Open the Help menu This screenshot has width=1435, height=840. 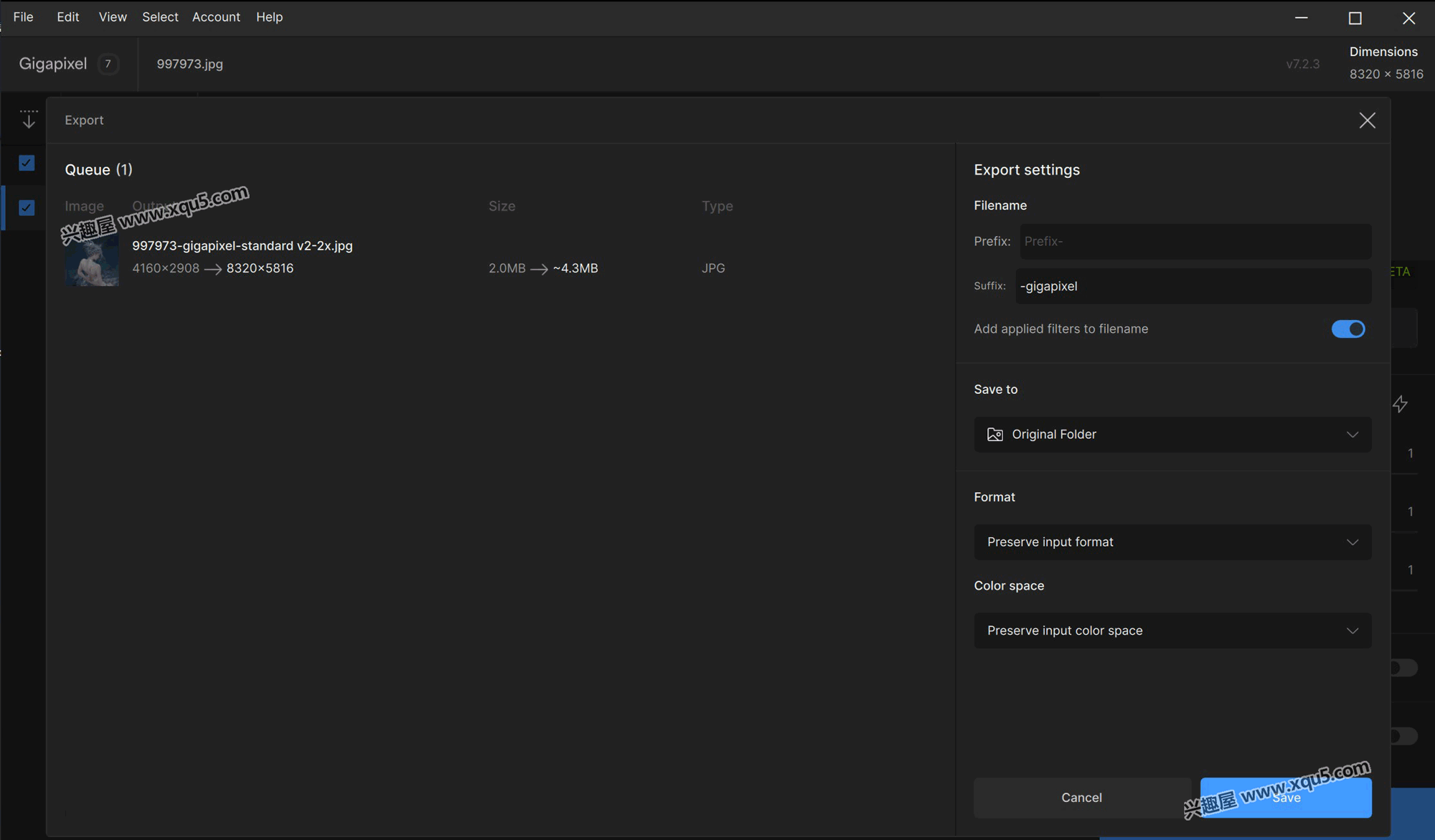pos(269,17)
